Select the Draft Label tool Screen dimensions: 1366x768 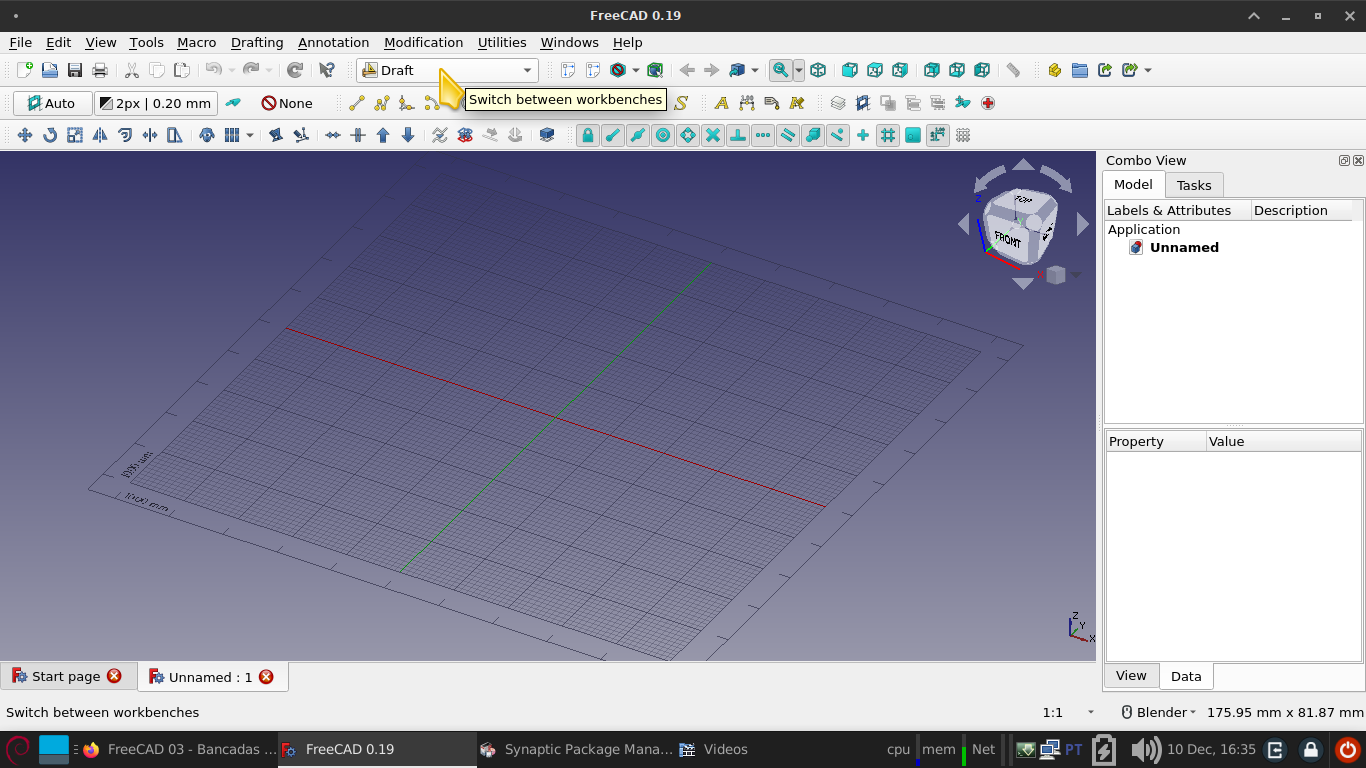coord(771,103)
